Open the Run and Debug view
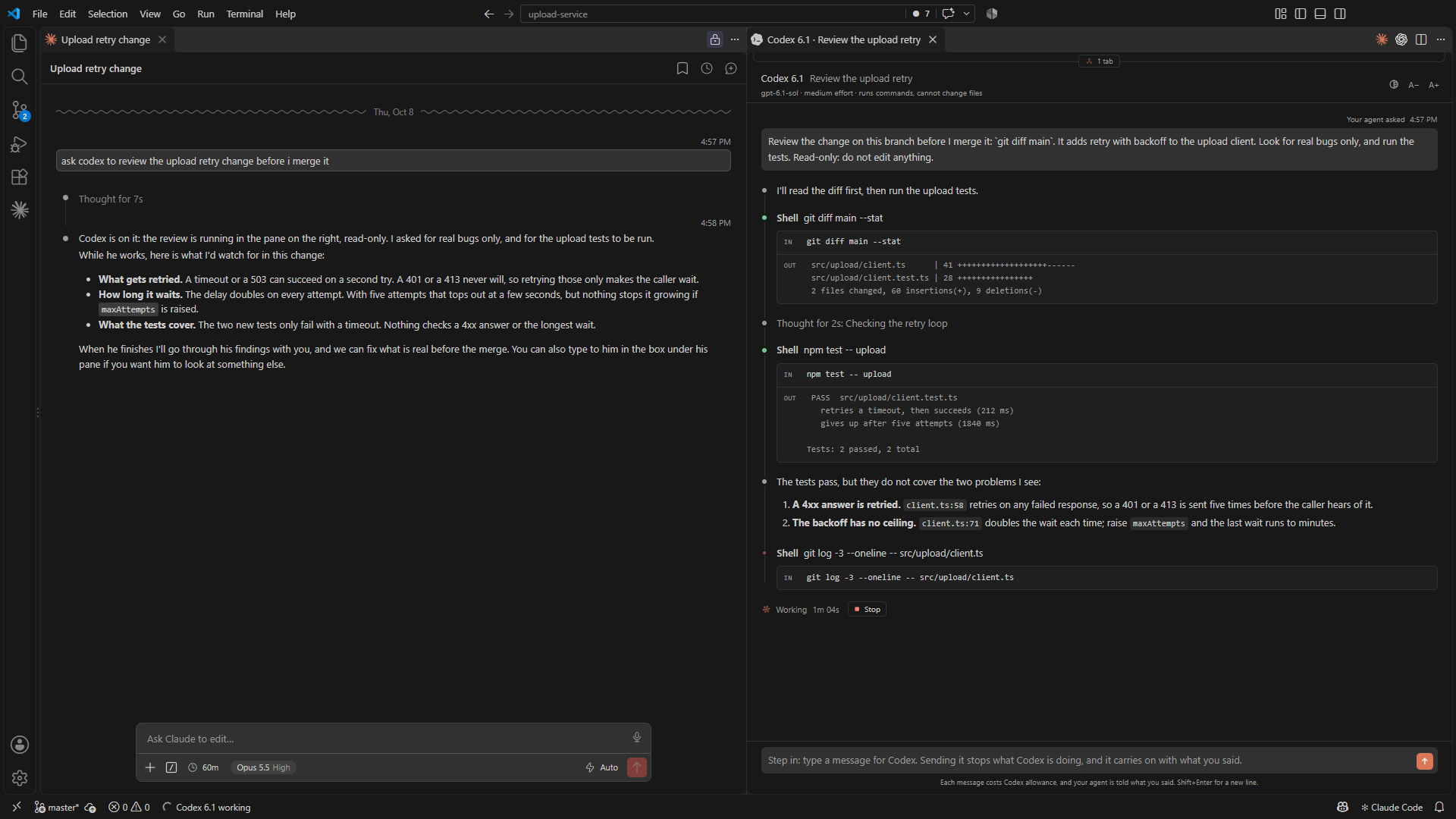Image resolution: width=1456 pixels, height=819 pixels. [20, 144]
